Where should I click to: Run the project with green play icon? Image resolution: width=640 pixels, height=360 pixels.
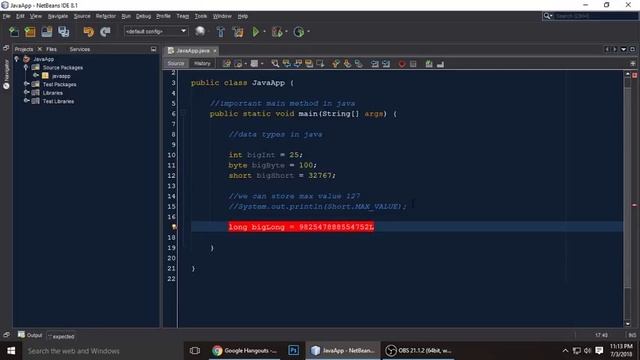(256, 32)
